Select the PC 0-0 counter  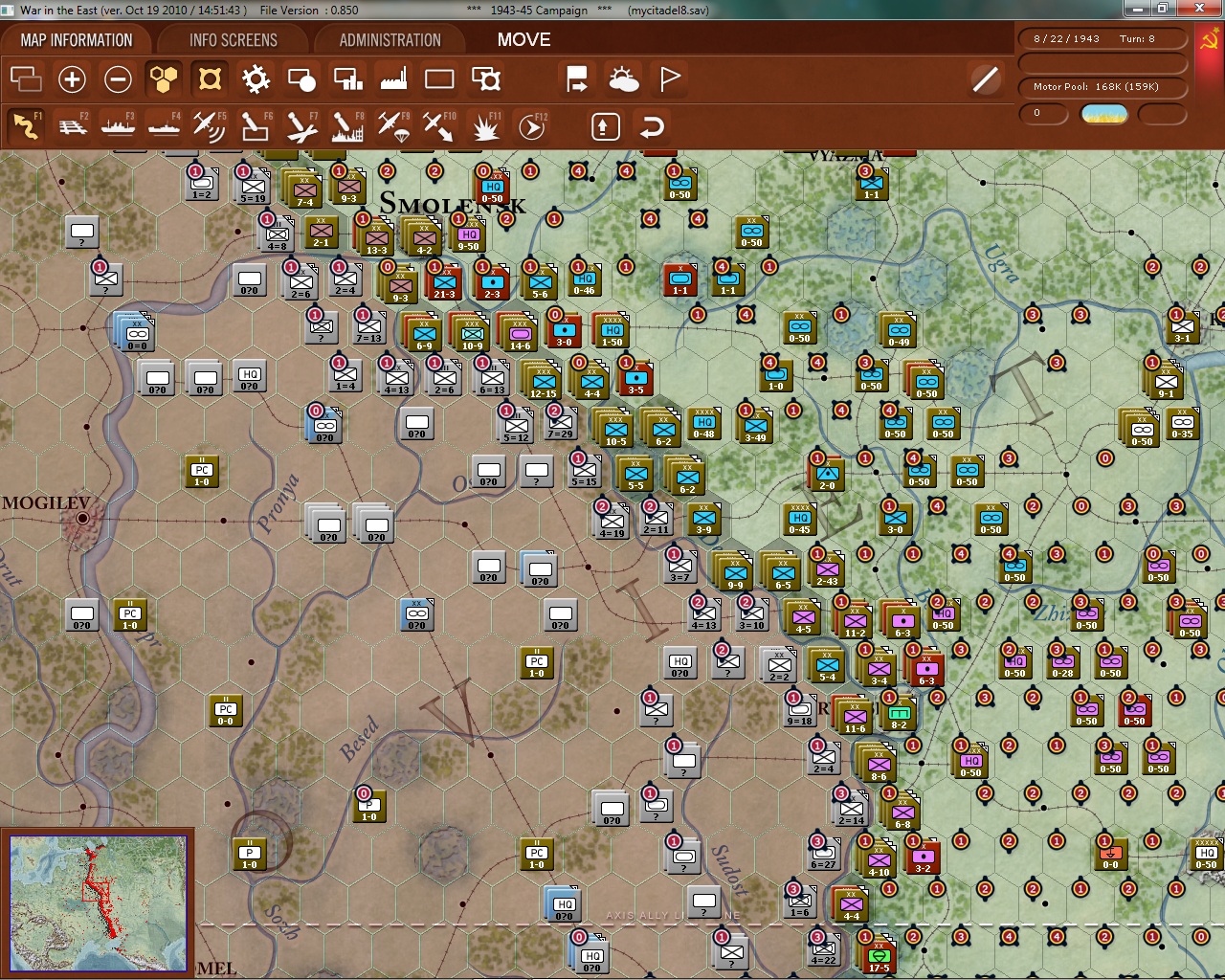point(225,710)
